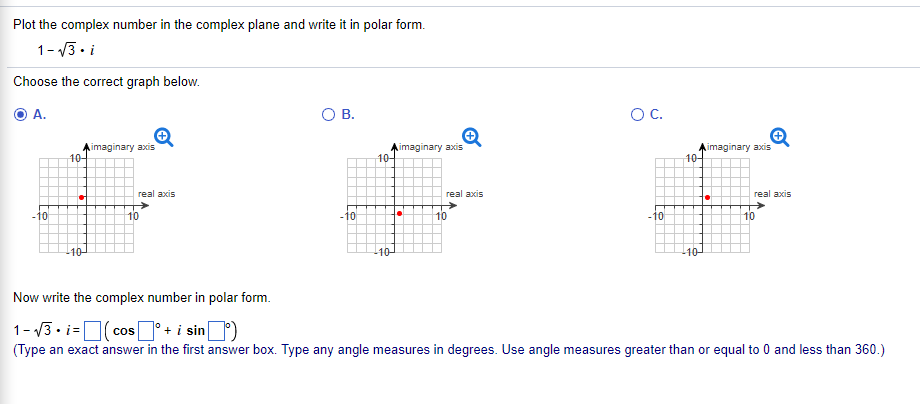Click the "B." option label
The height and width of the screenshot is (404, 920).
tap(348, 115)
